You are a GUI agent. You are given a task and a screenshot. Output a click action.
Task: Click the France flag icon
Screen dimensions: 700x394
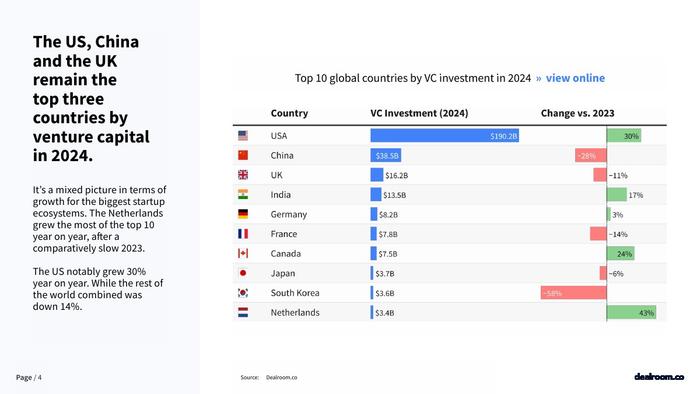243,234
